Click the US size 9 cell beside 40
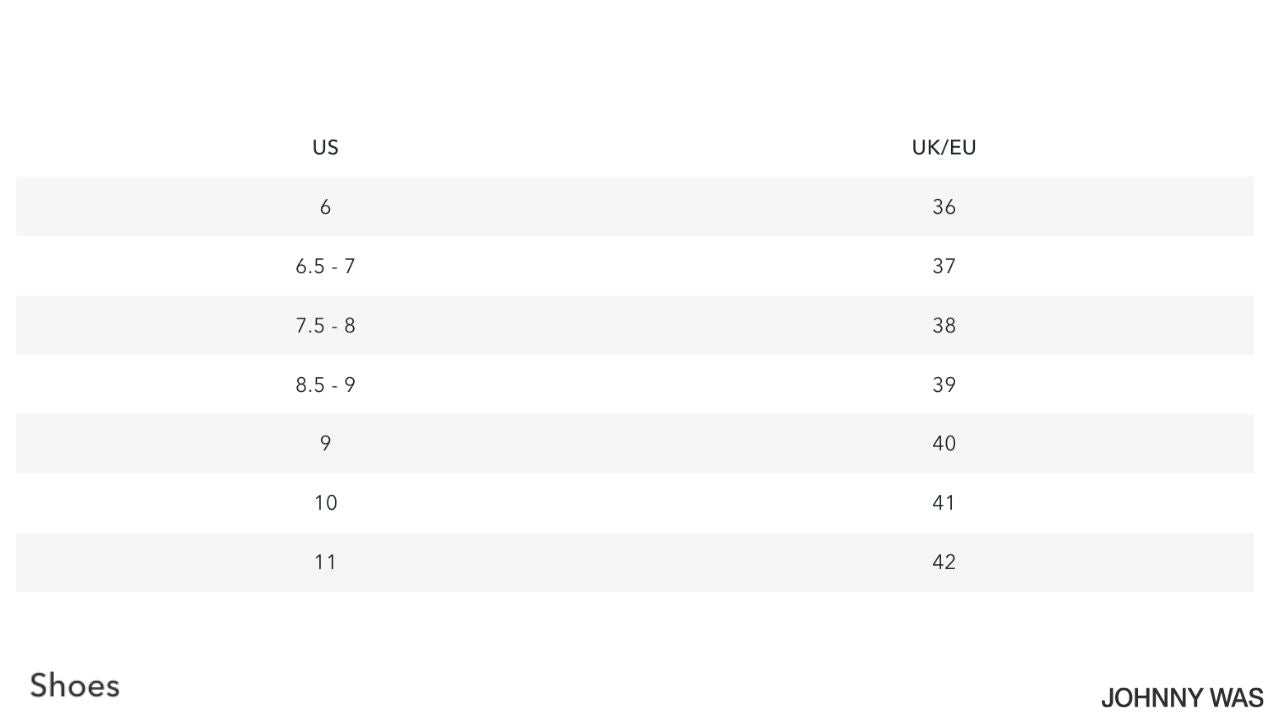Screen dimensions: 1280x720 [x=325, y=443]
